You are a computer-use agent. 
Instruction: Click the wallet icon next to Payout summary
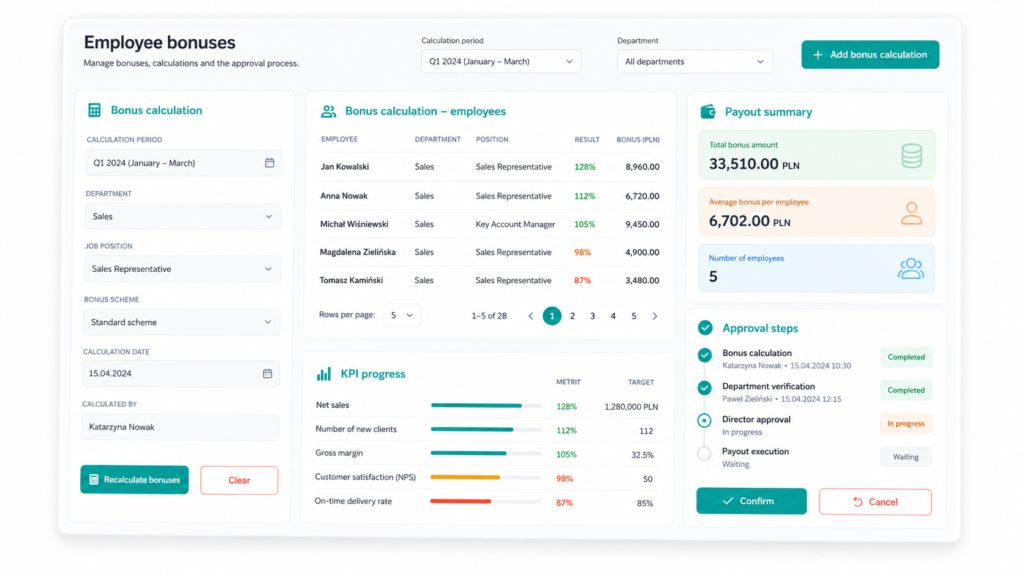coord(708,112)
